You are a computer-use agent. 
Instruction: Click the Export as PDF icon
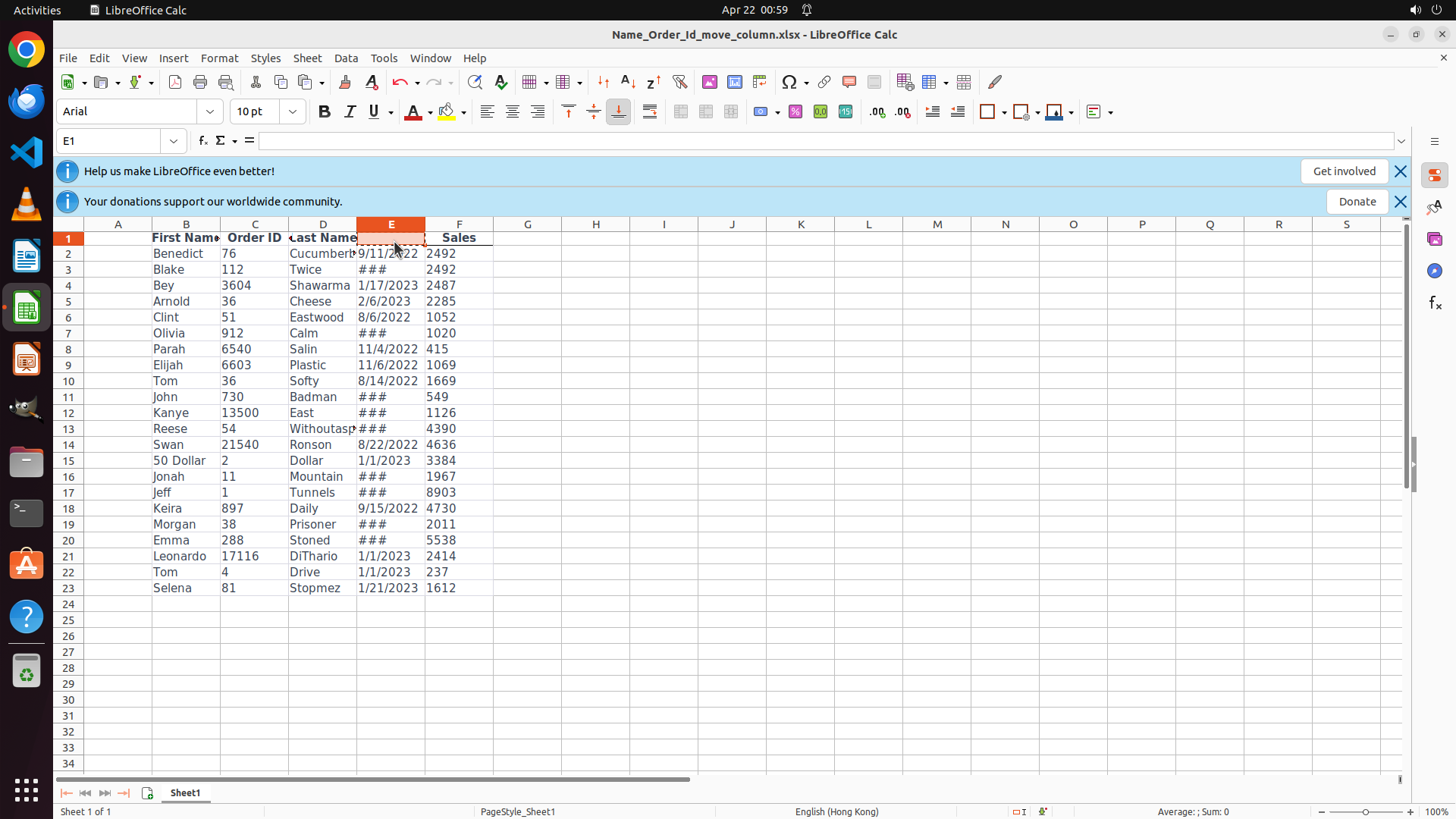click(x=175, y=82)
